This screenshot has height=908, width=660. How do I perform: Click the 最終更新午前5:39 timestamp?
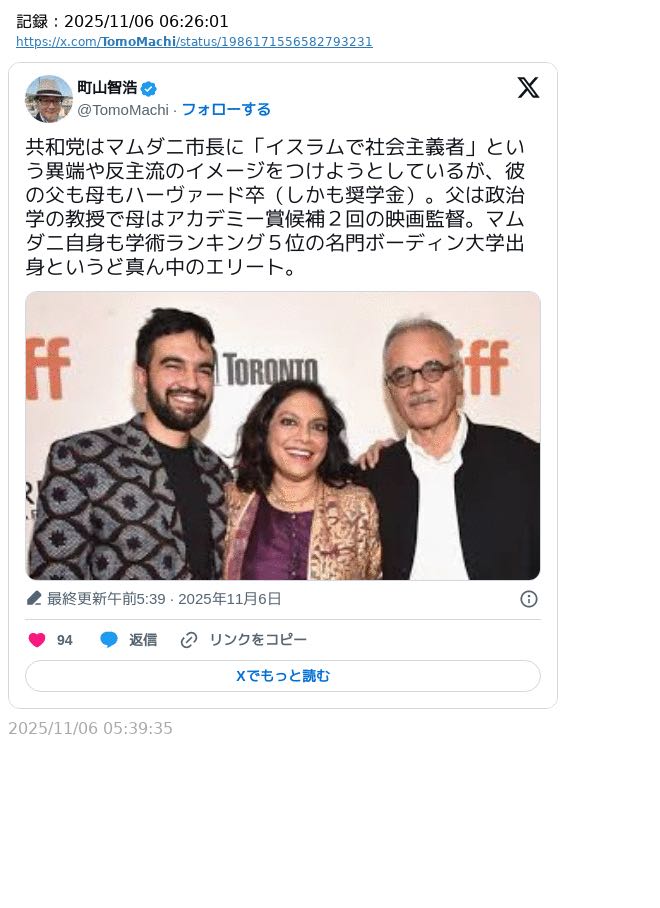(106, 599)
